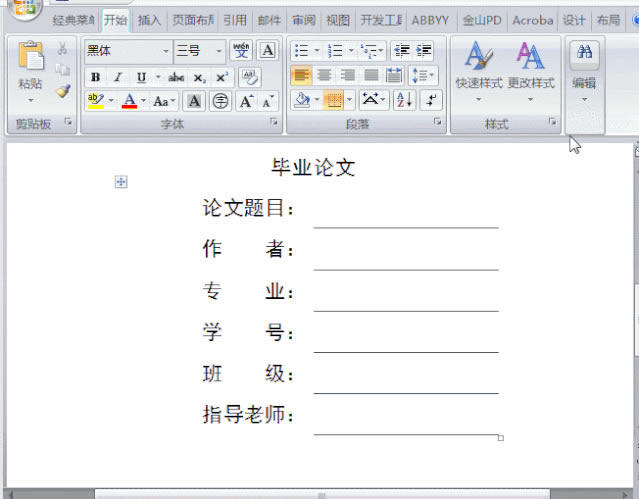Center align text
The image size is (639, 499).
click(324, 75)
